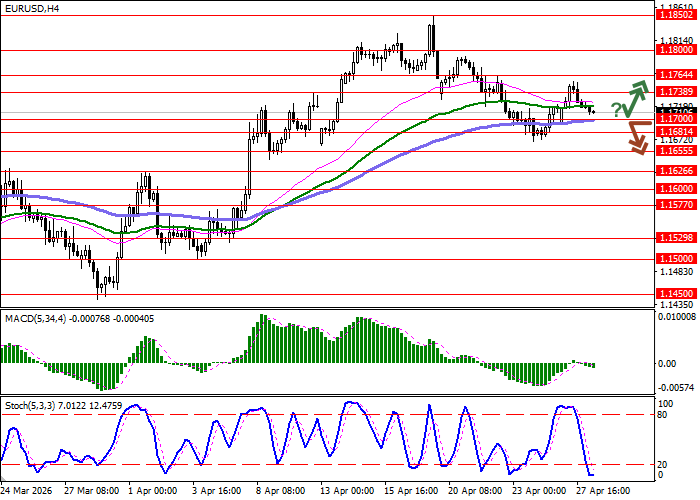The height and width of the screenshot is (500, 700).
Task: Click the Stoch(5,3,3) indicator label
Action: (28, 406)
